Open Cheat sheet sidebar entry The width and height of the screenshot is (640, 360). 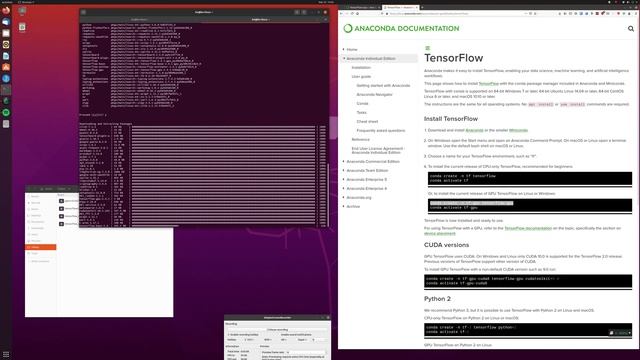click(367, 121)
